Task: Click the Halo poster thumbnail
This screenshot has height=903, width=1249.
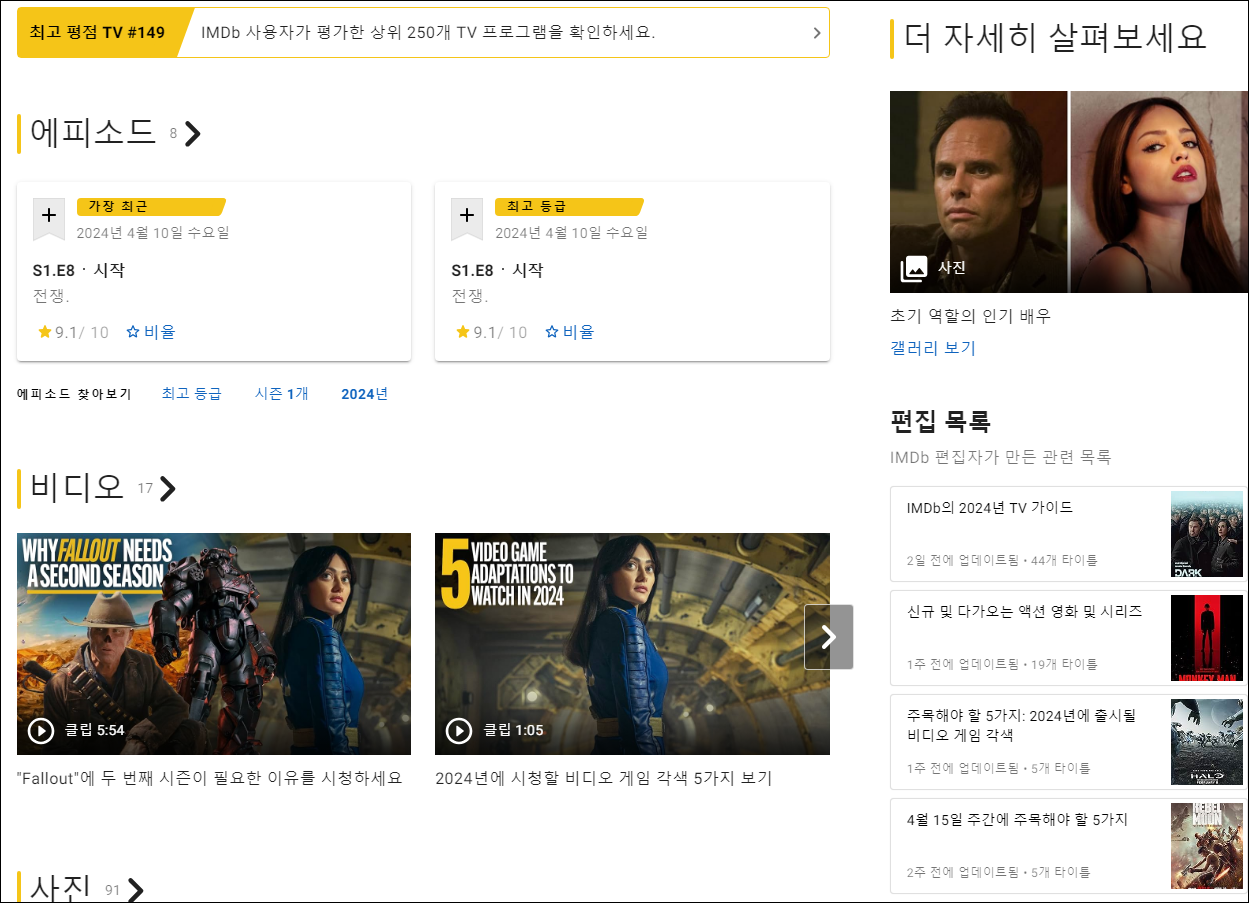Action: [1207, 742]
